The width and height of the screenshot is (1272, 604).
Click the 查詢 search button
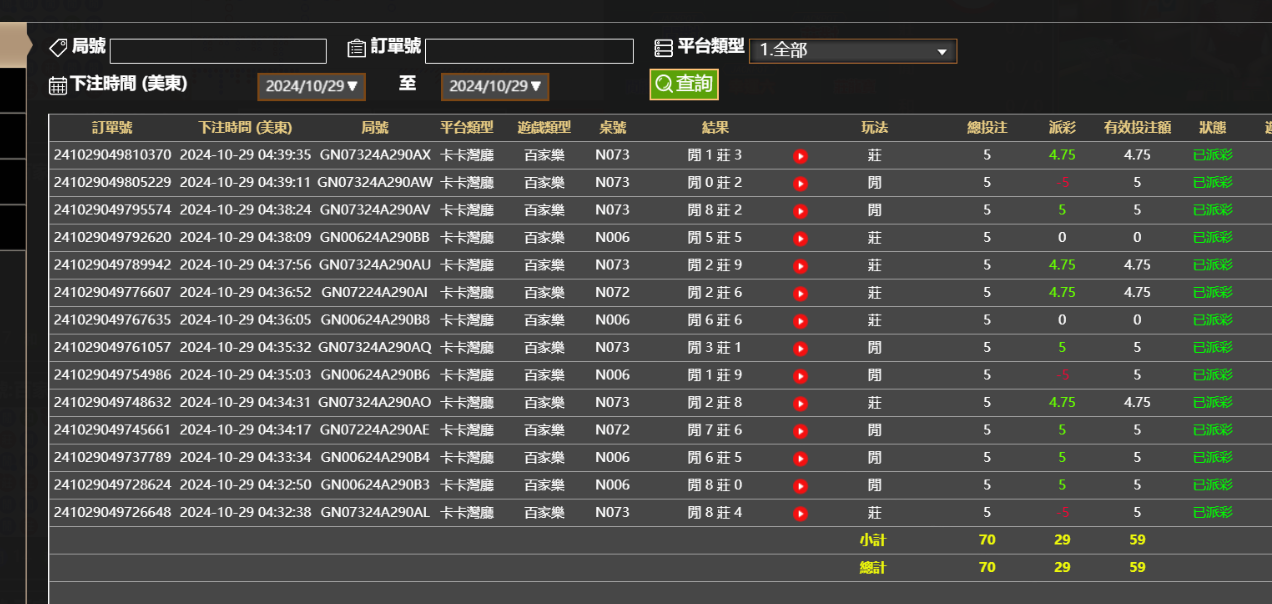683,84
